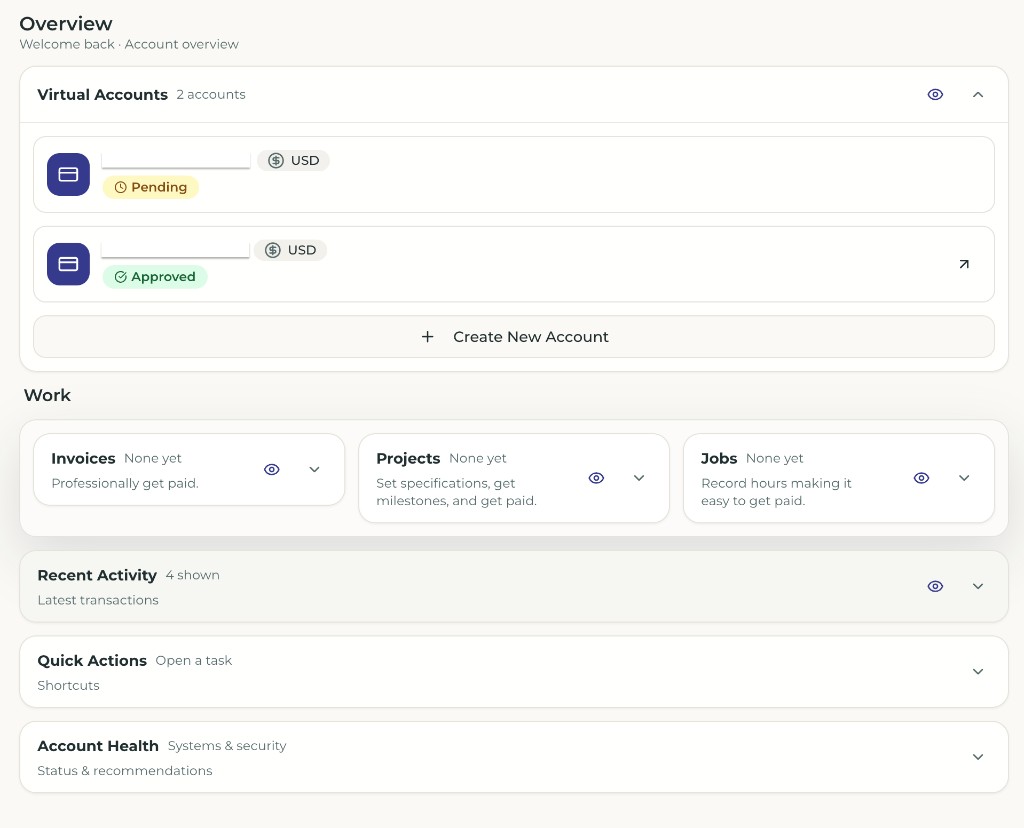Click the '2 accounts' count label
The width and height of the screenshot is (1024, 828).
211,95
